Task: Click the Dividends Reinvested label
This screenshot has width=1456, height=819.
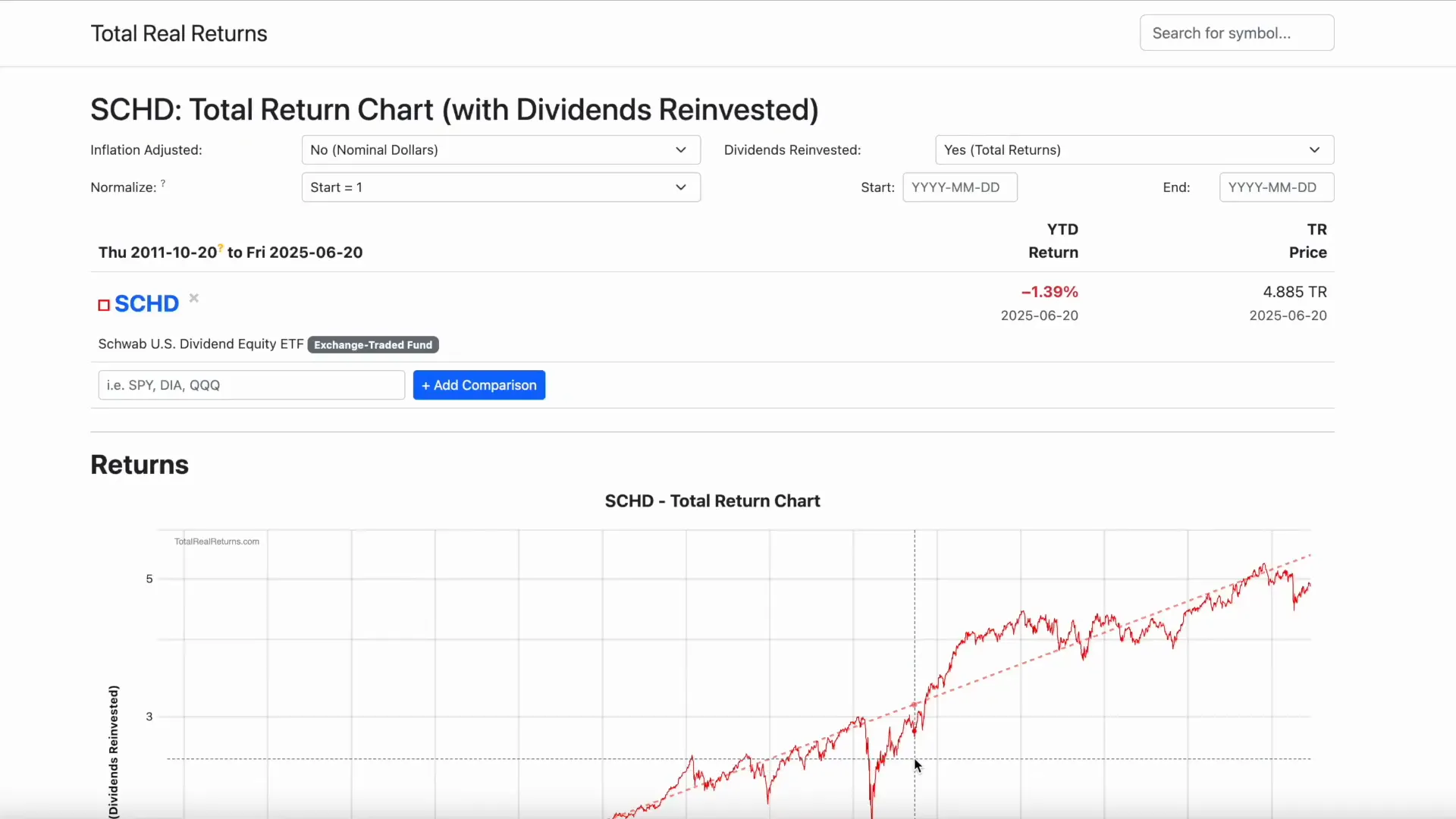Action: [792, 150]
